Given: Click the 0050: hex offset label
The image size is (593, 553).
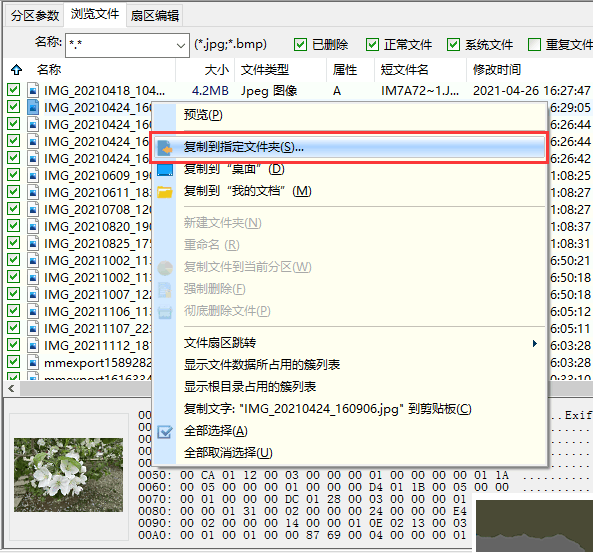Looking at the screenshot, I should (x=155, y=475).
